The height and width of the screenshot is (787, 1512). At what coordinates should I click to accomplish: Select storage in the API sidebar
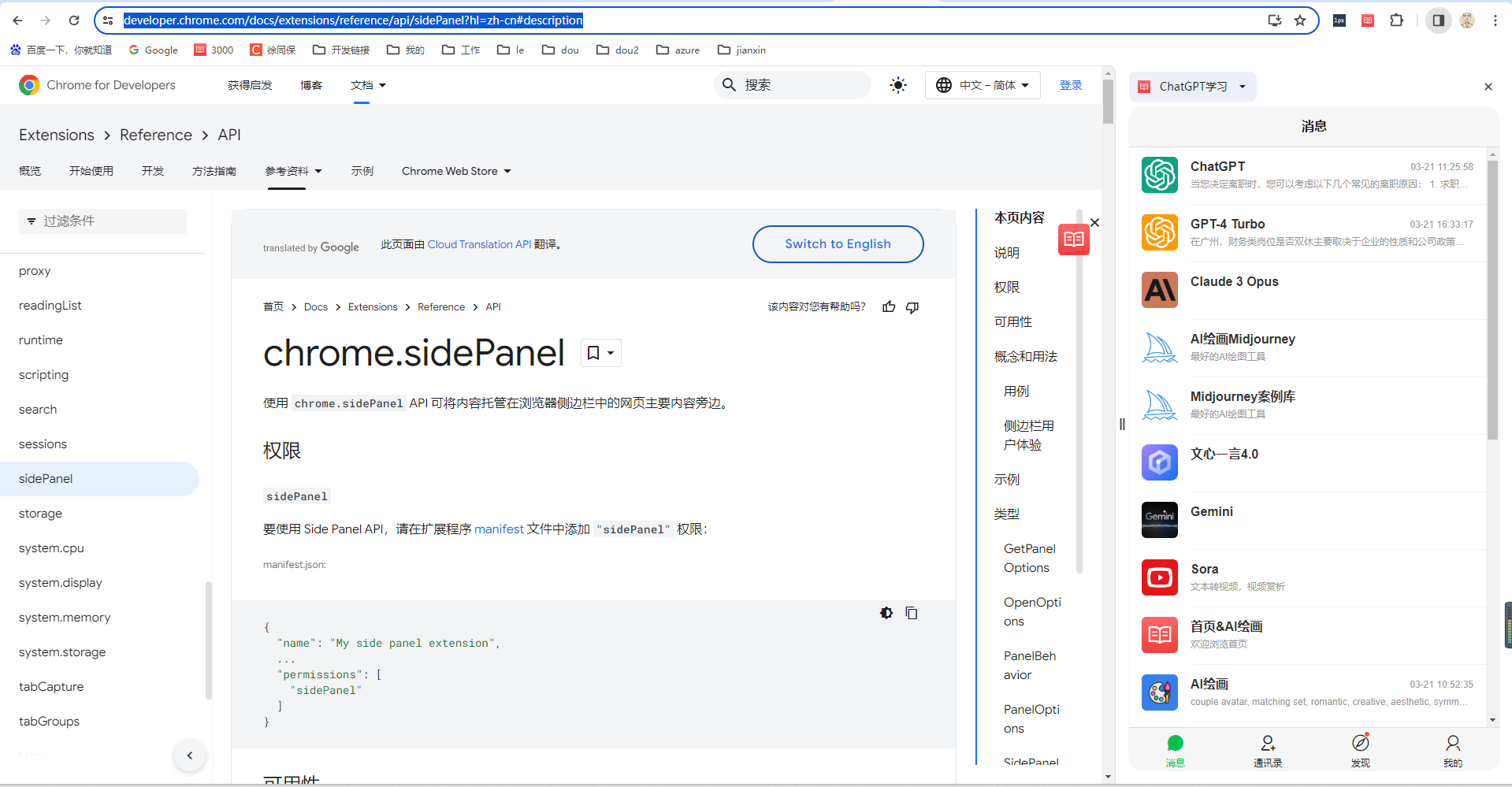click(x=40, y=513)
